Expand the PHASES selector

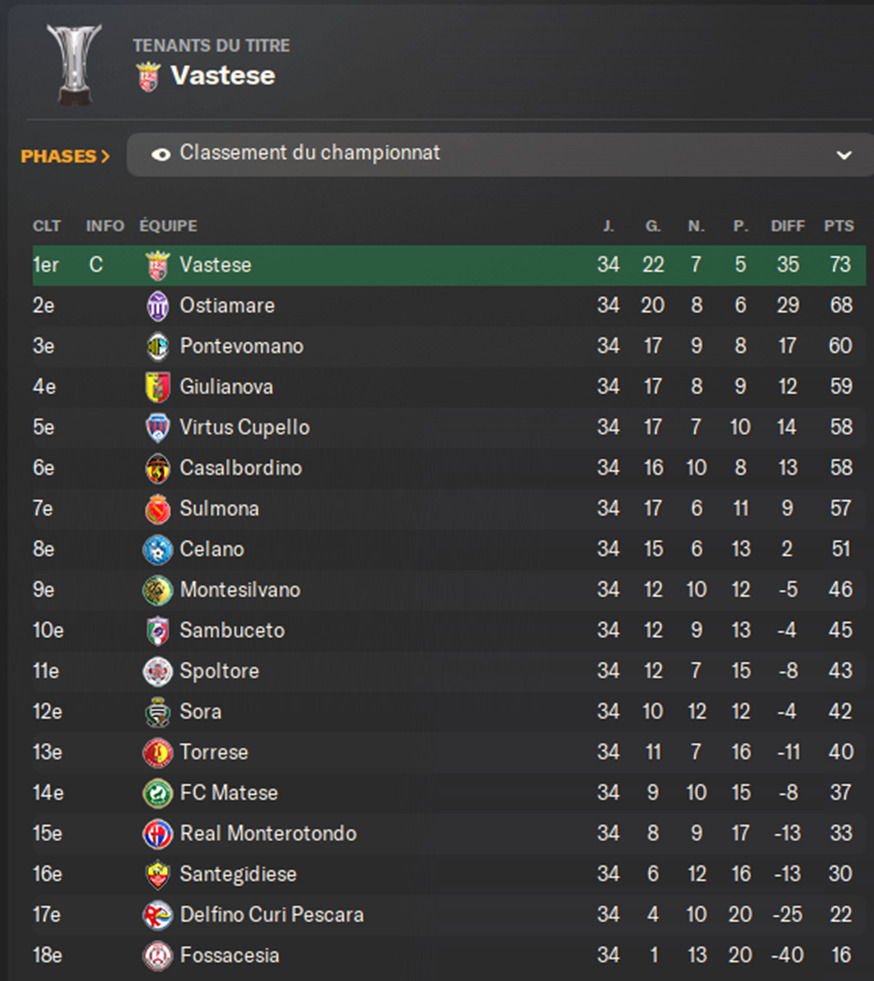click(x=65, y=156)
